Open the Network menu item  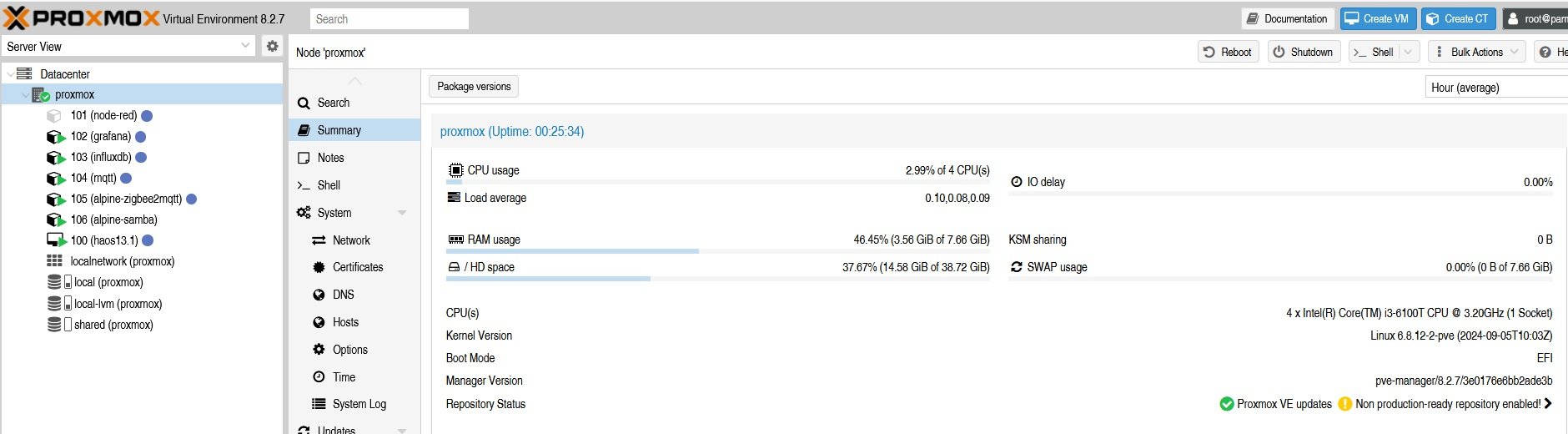351,240
